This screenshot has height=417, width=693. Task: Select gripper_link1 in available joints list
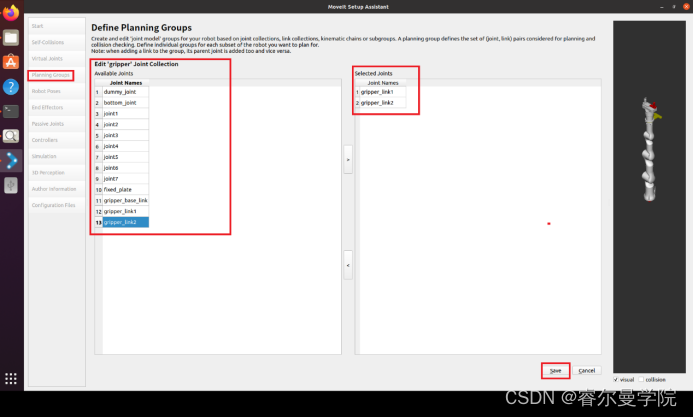pos(126,211)
